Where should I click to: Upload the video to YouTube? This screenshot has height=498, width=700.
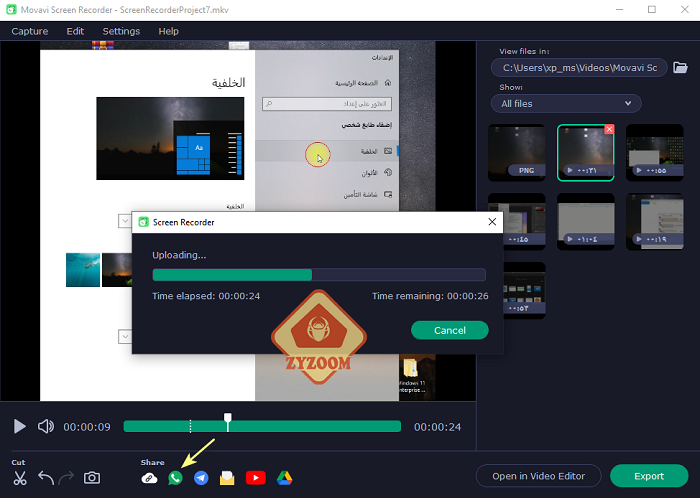(x=256, y=478)
